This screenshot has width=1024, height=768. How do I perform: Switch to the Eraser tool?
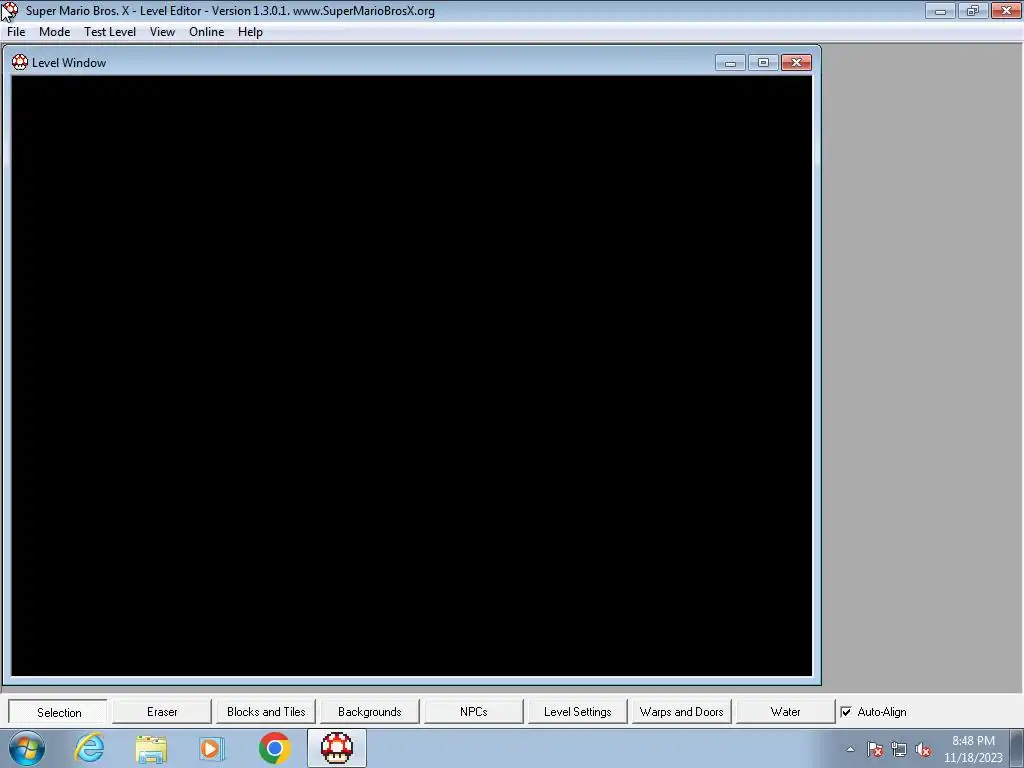[x=162, y=712]
